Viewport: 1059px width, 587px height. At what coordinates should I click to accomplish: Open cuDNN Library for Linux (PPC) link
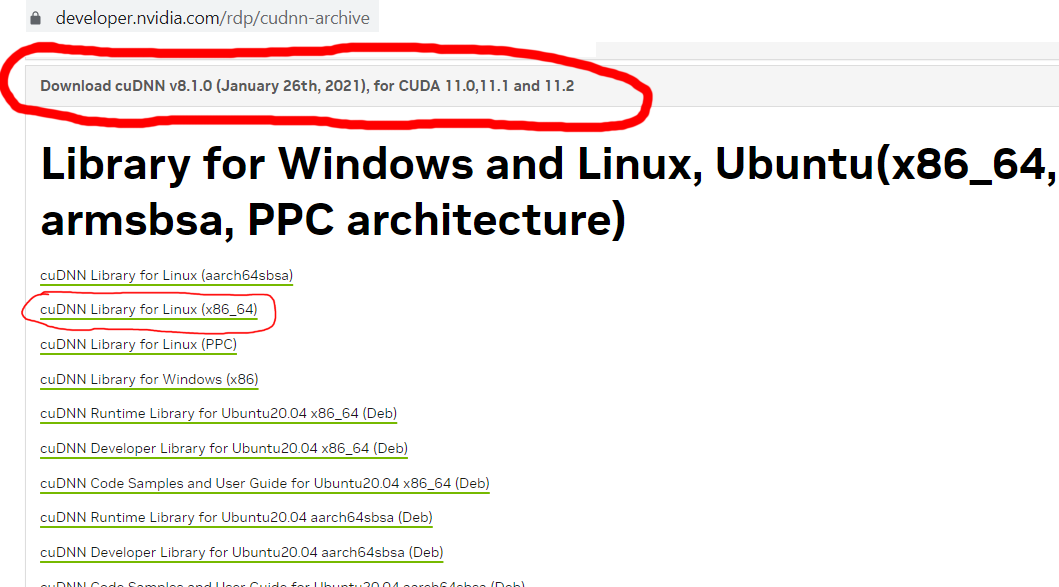tap(138, 344)
